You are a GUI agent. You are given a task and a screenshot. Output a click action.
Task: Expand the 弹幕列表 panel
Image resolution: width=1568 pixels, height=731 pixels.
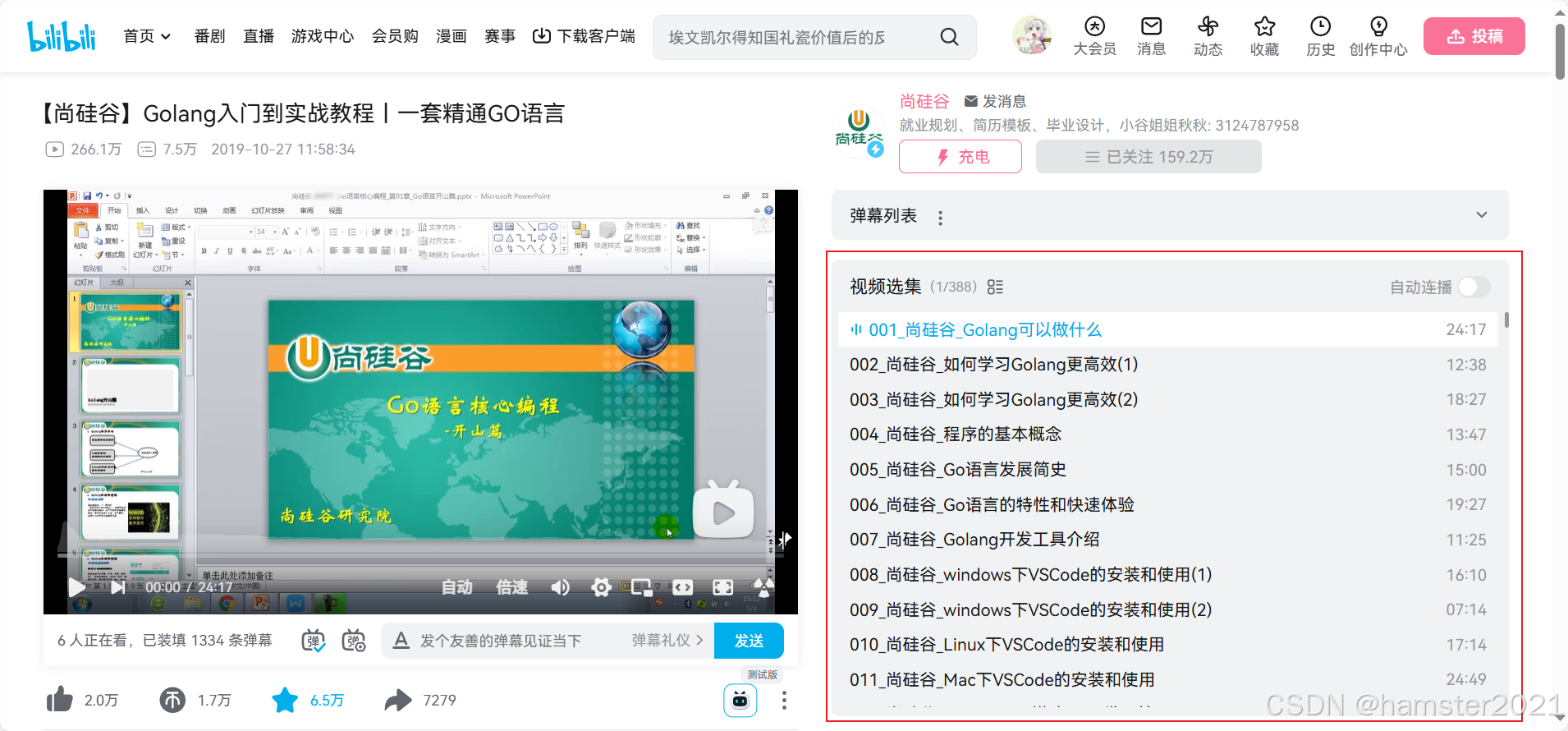[x=1481, y=215]
